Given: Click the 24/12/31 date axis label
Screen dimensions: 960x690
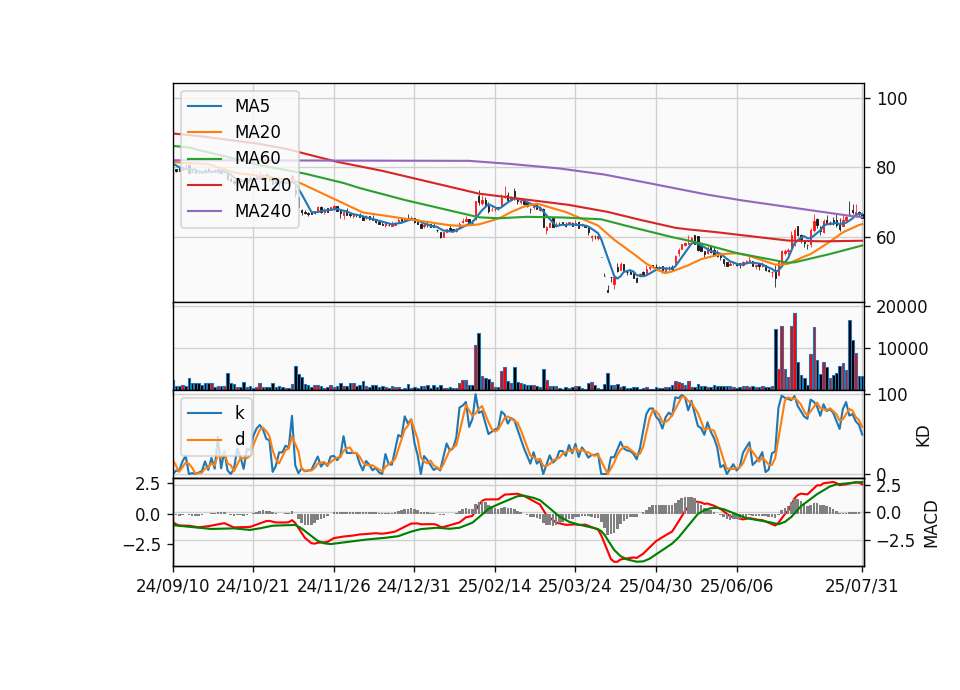Looking at the screenshot, I should coord(414,586).
